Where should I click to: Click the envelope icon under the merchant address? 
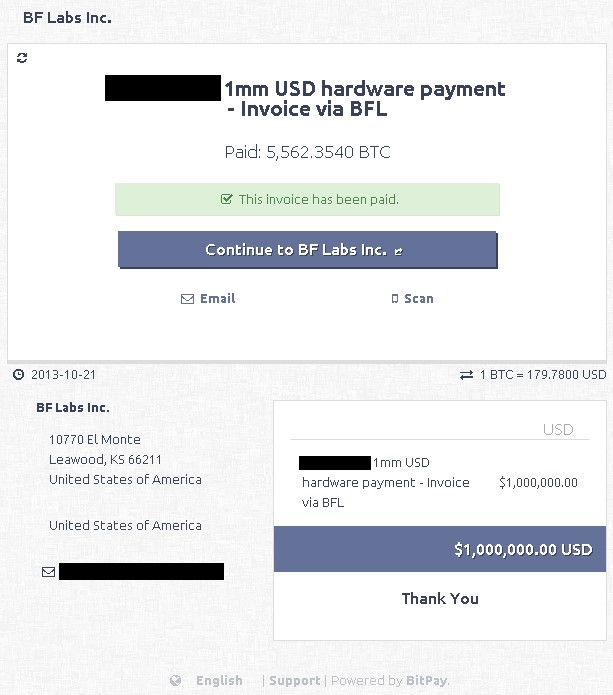click(x=48, y=572)
